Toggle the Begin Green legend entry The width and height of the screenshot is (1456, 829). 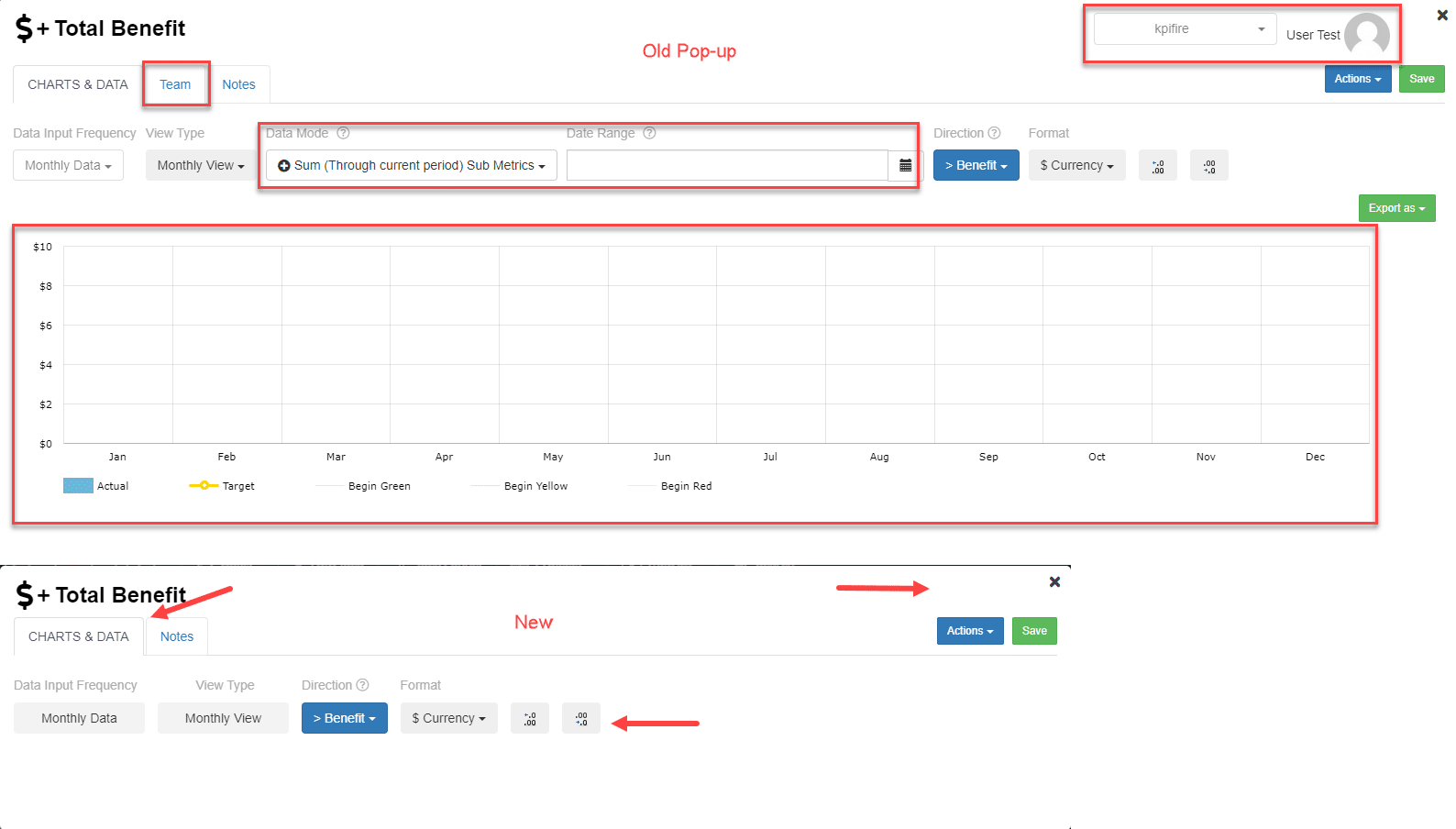(x=363, y=486)
